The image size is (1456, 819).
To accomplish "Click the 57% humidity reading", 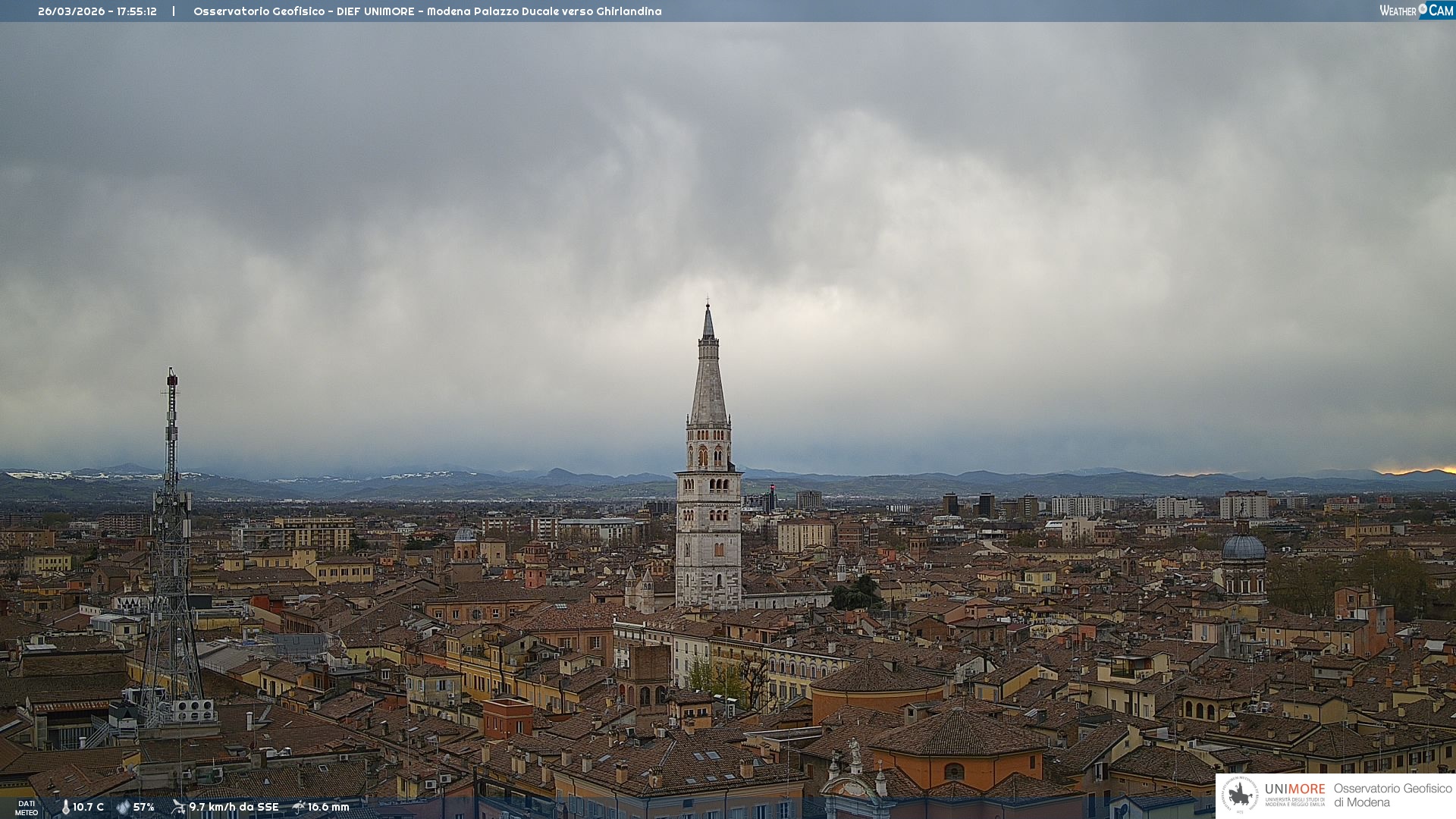I will point(144,807).
